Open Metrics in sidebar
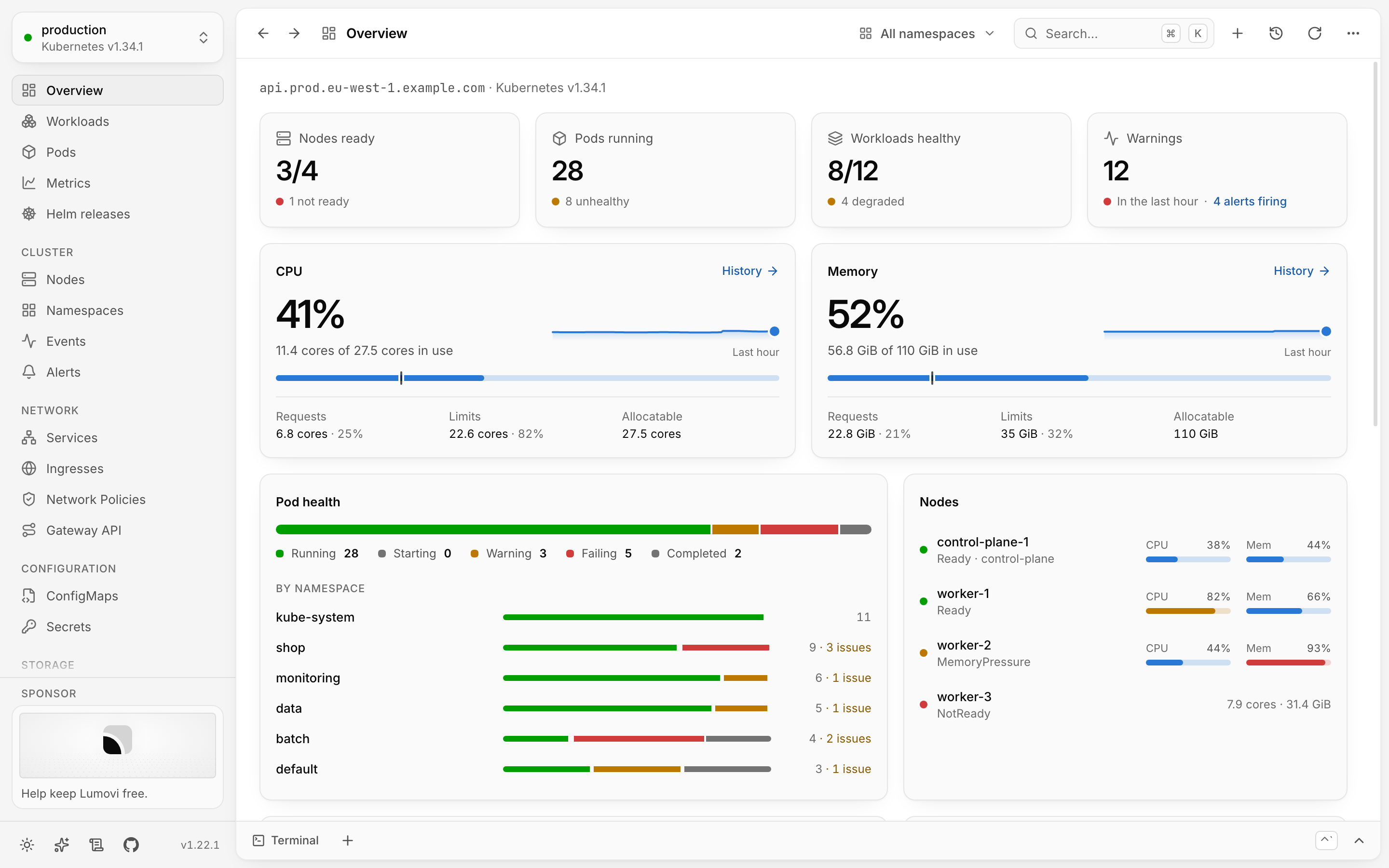Viewport: 1389px width, 868px height. [118, 183]
